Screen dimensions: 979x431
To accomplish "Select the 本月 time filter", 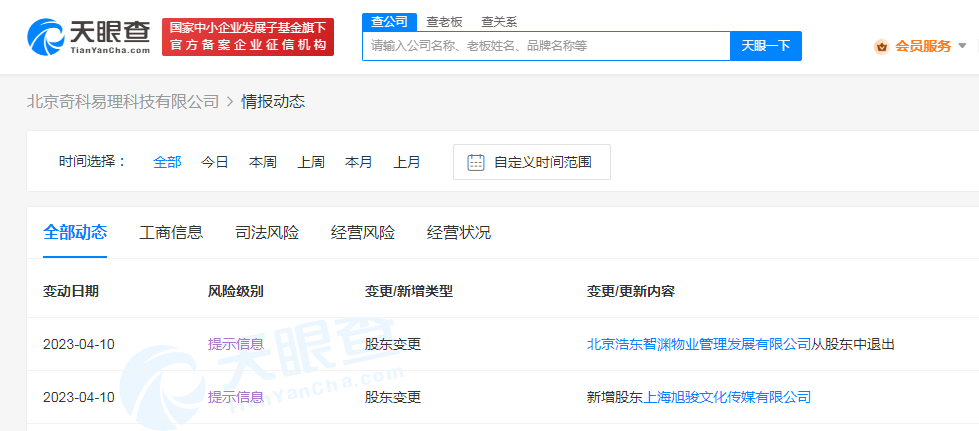I will 358,162.
